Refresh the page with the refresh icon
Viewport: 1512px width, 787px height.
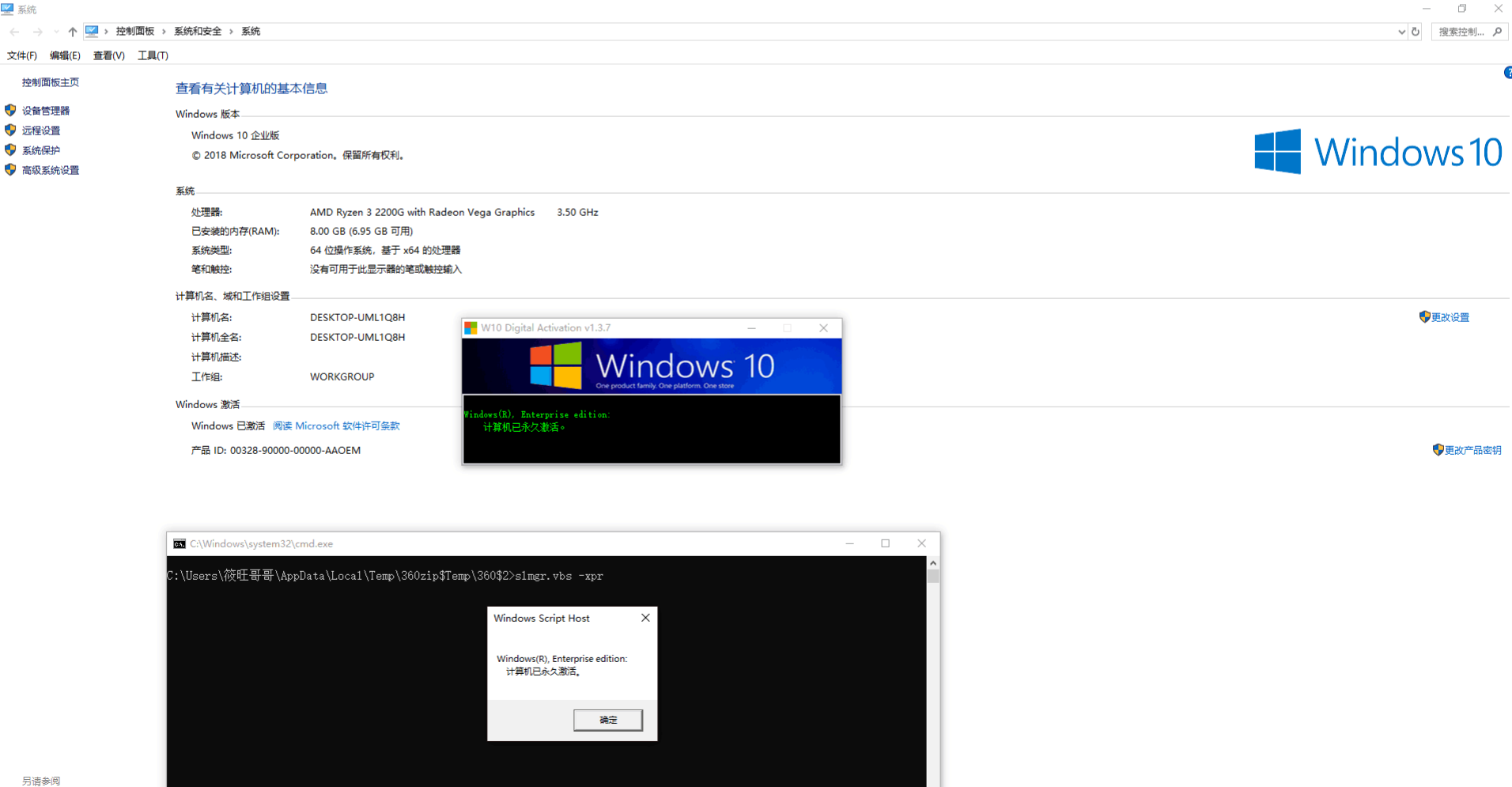1417,31
